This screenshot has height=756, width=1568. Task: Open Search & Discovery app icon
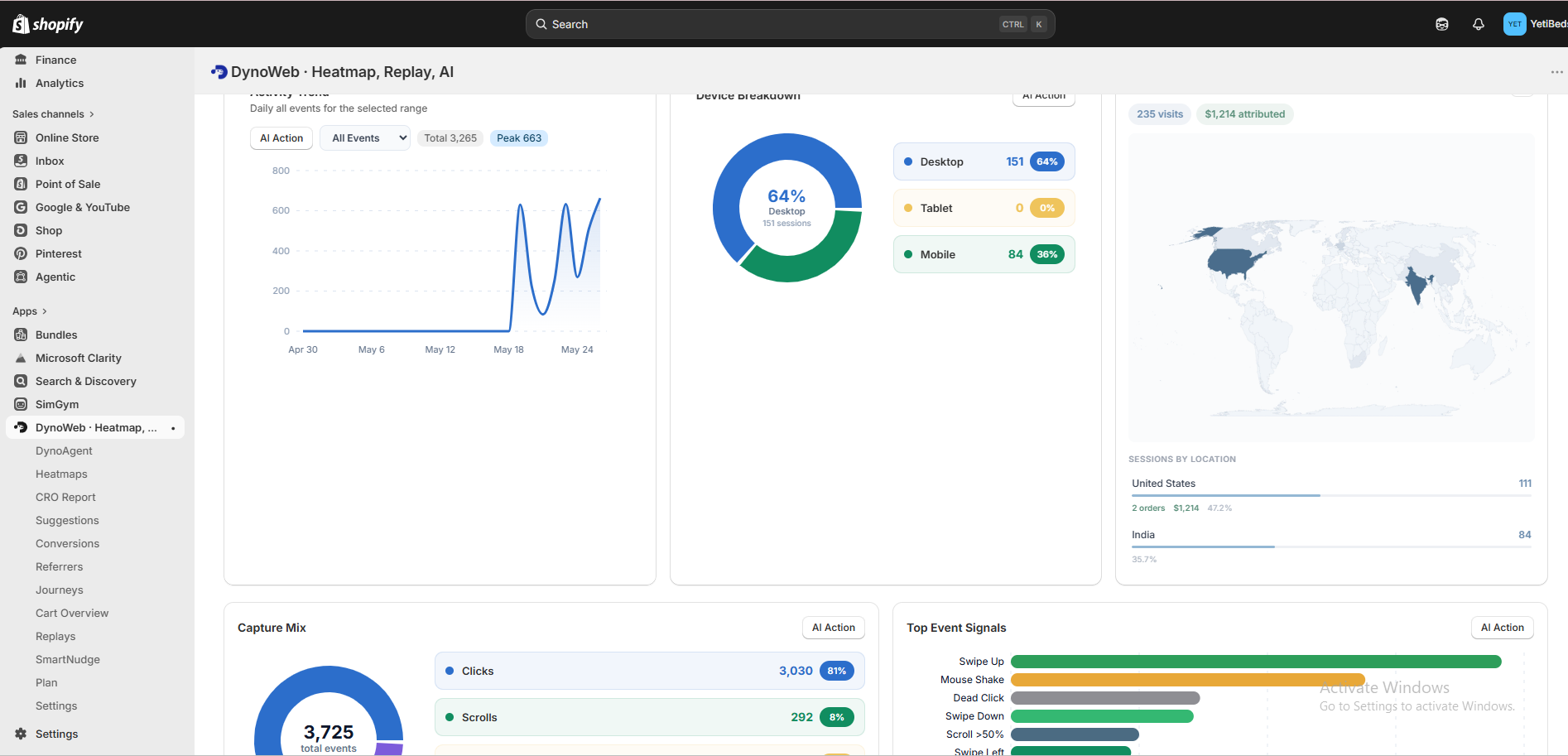point(21,381)
